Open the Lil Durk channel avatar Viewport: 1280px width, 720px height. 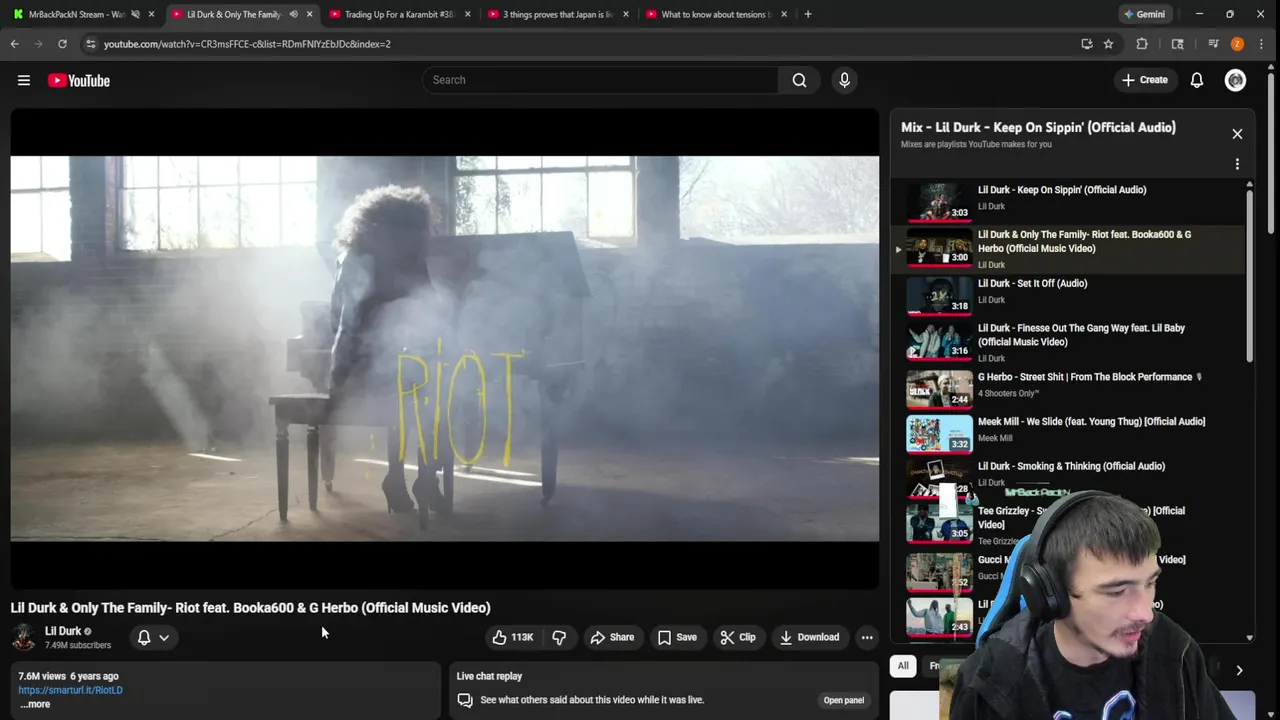pos(24,637)
